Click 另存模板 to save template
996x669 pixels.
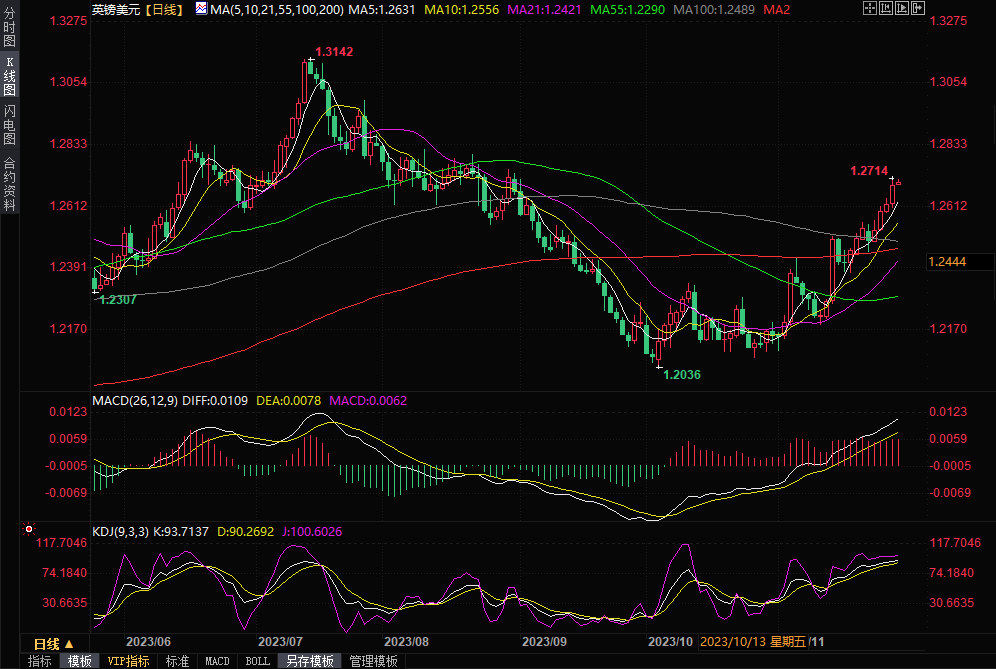[x=309, y=661]
